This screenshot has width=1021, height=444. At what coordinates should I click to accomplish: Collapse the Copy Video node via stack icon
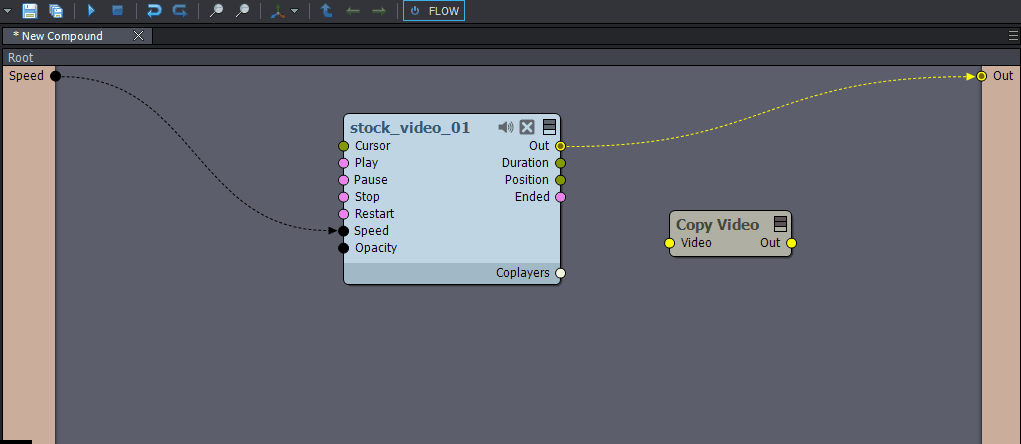tap(780, 224)
